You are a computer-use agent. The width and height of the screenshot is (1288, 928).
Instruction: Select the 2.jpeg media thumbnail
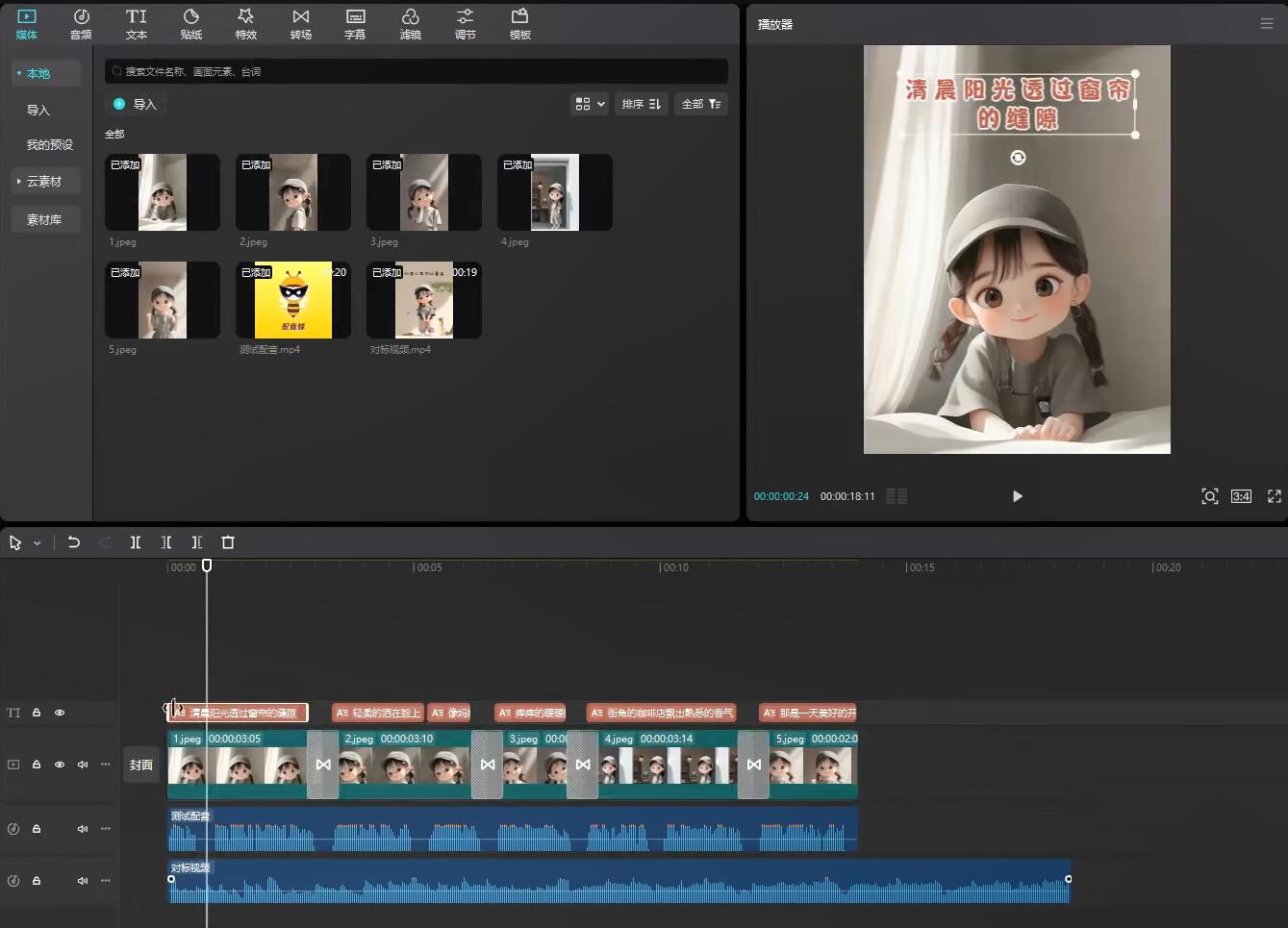coord(293,192)
